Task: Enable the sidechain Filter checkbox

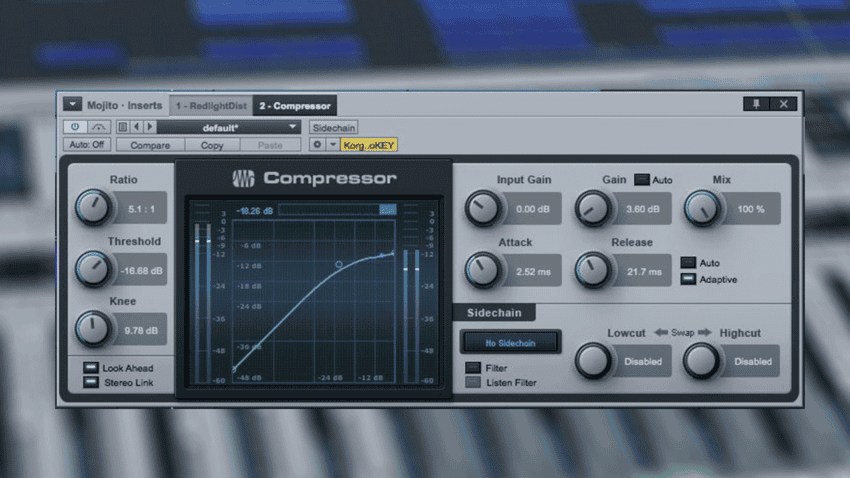Action: point(473,367)
